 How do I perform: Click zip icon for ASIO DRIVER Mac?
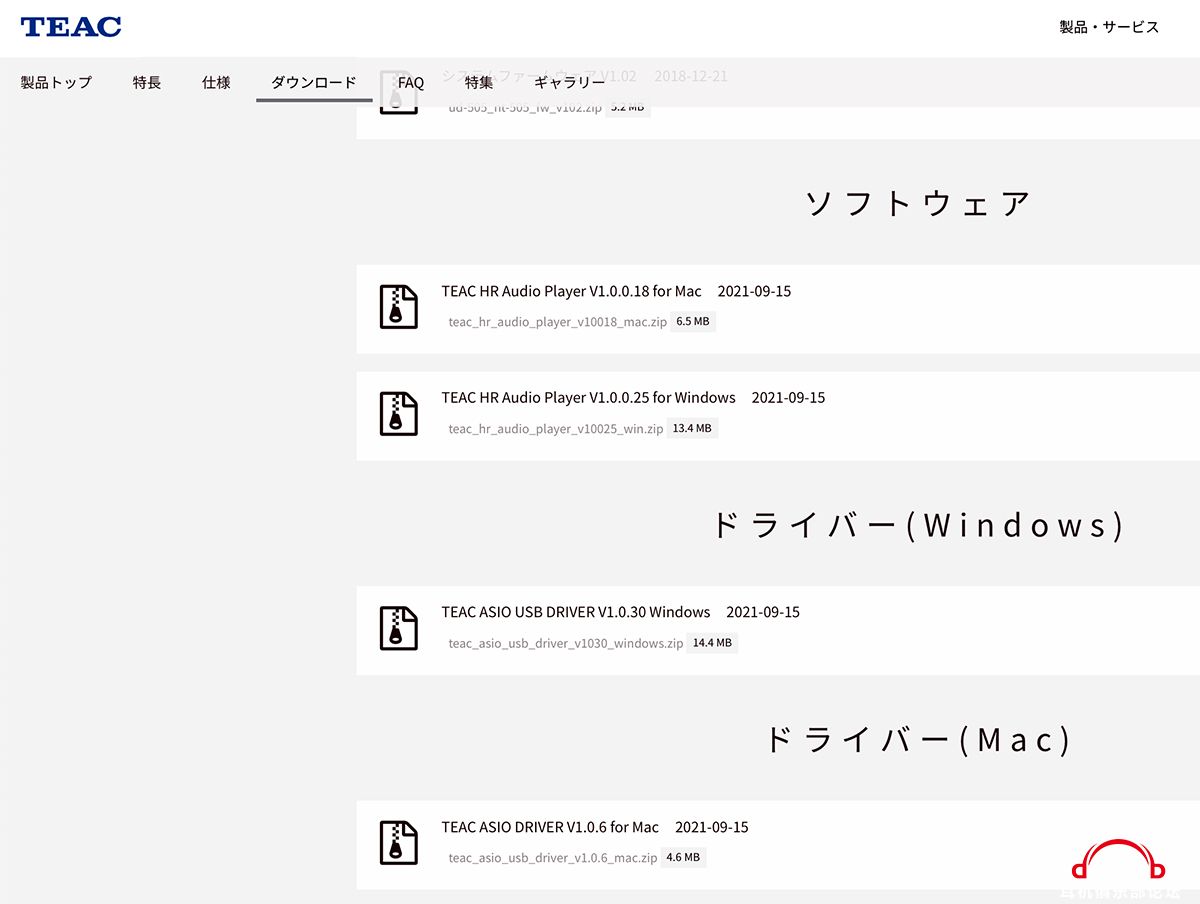tap(399, 843)
